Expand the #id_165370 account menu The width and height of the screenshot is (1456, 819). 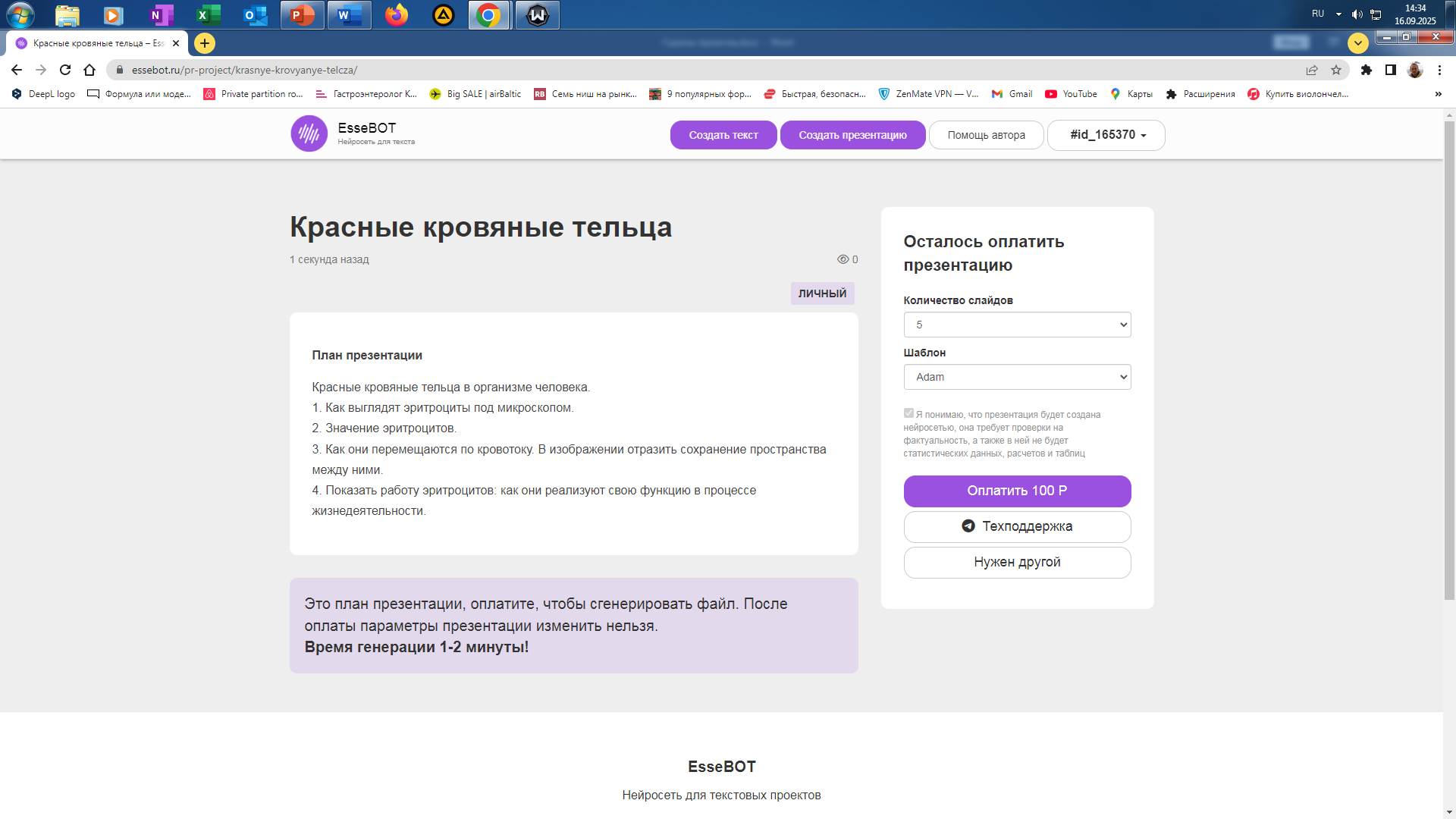[x=1106, y=135]
